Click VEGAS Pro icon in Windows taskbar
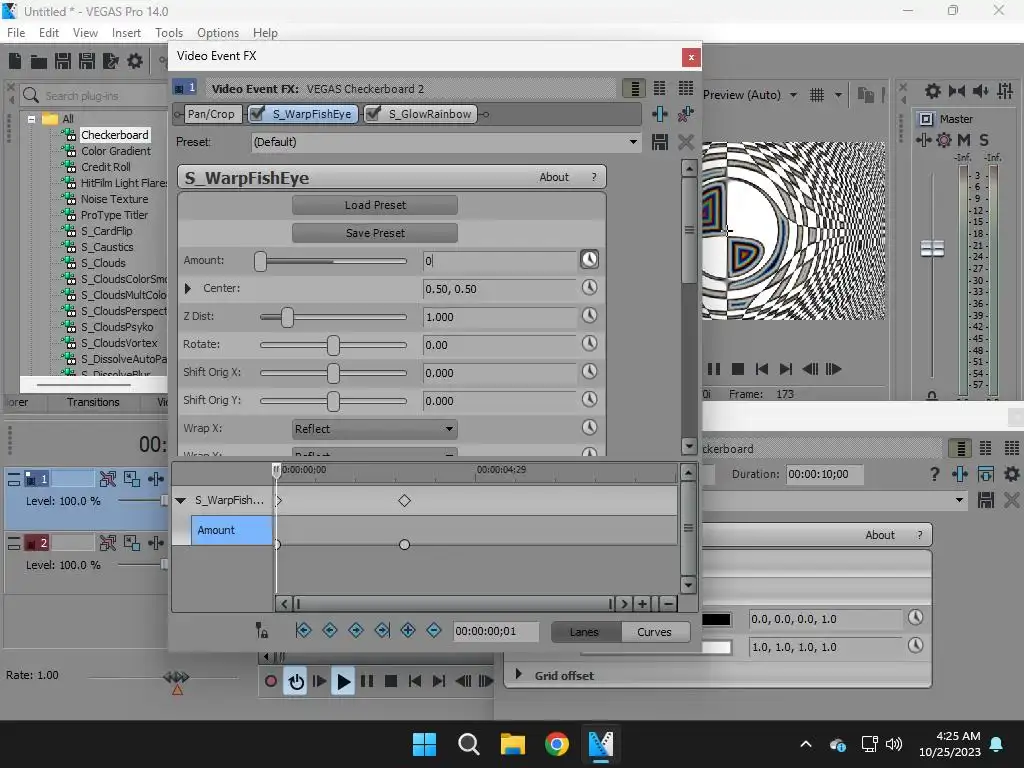1024x768 pixels. tap(600, 744)
